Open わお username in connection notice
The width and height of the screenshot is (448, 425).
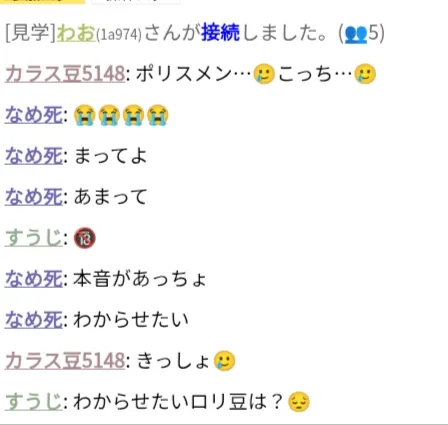pyautogui.click(x=76, y=33)
